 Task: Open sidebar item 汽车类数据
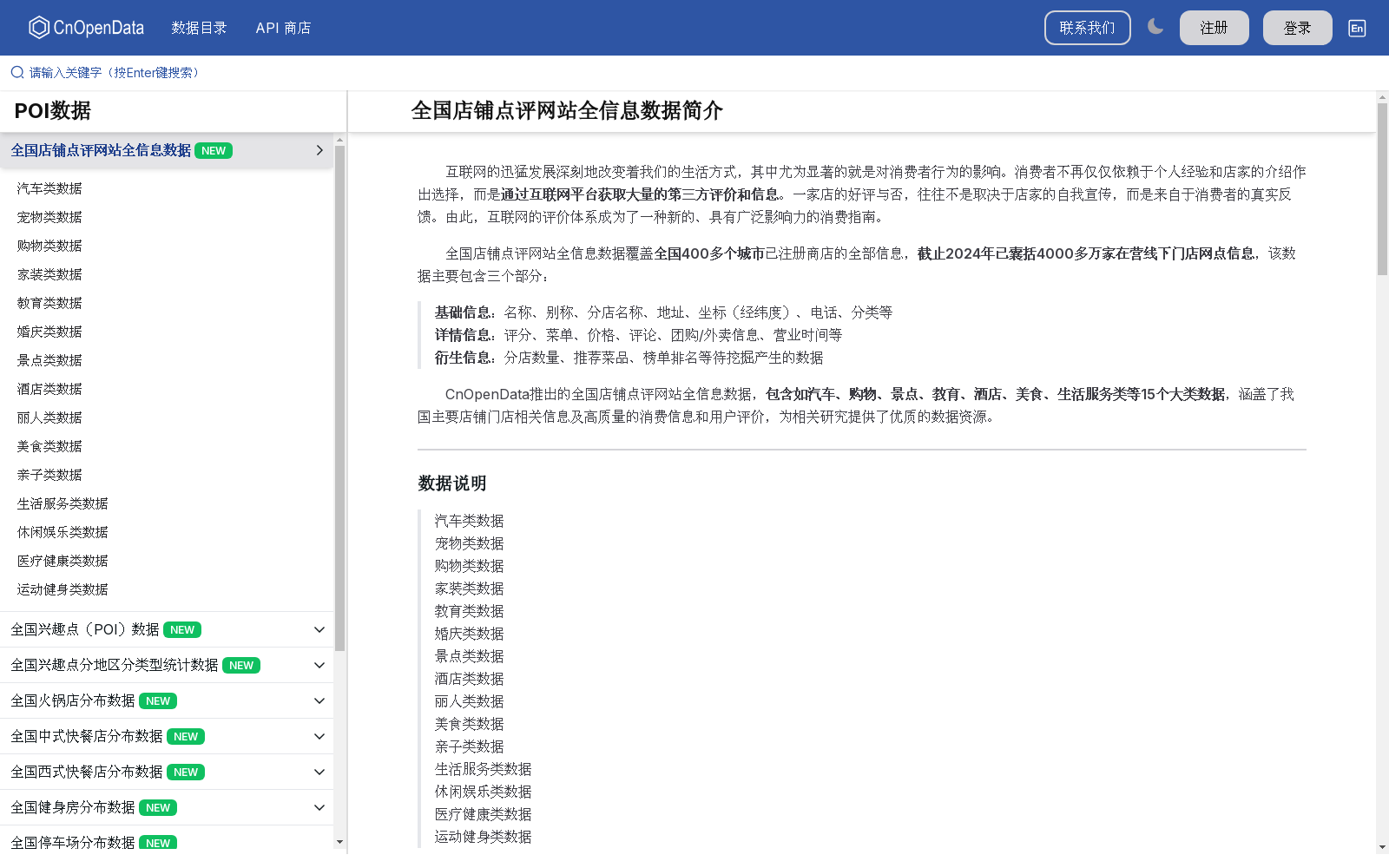[x=49, y=188]
